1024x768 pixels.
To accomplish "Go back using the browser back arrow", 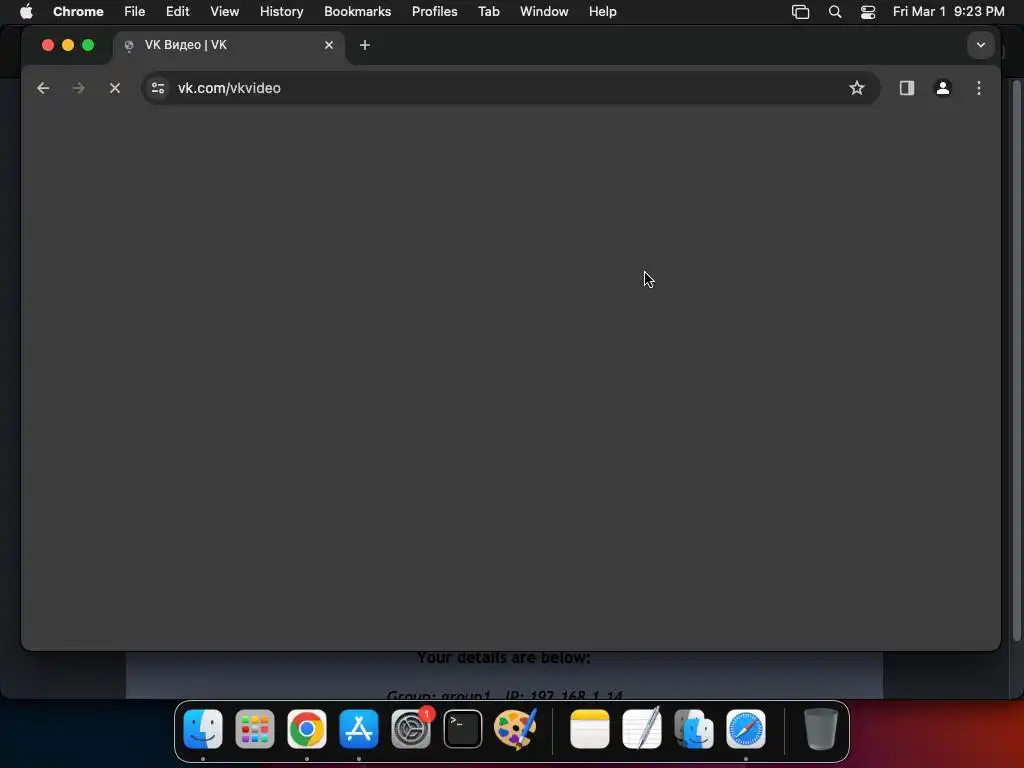I will coord(43,88).
